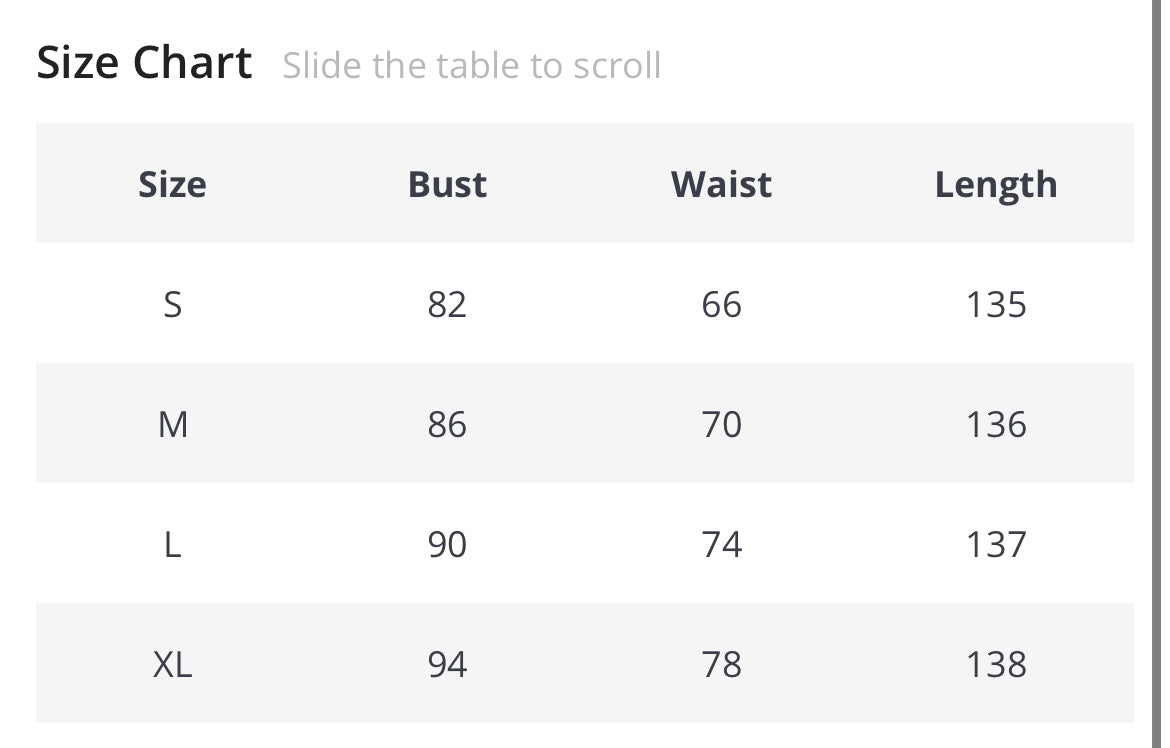Image resolution: width=1170 pixels, height=748 pixels.
Task: Click waist value 78 in XL row
Action: 721,664
